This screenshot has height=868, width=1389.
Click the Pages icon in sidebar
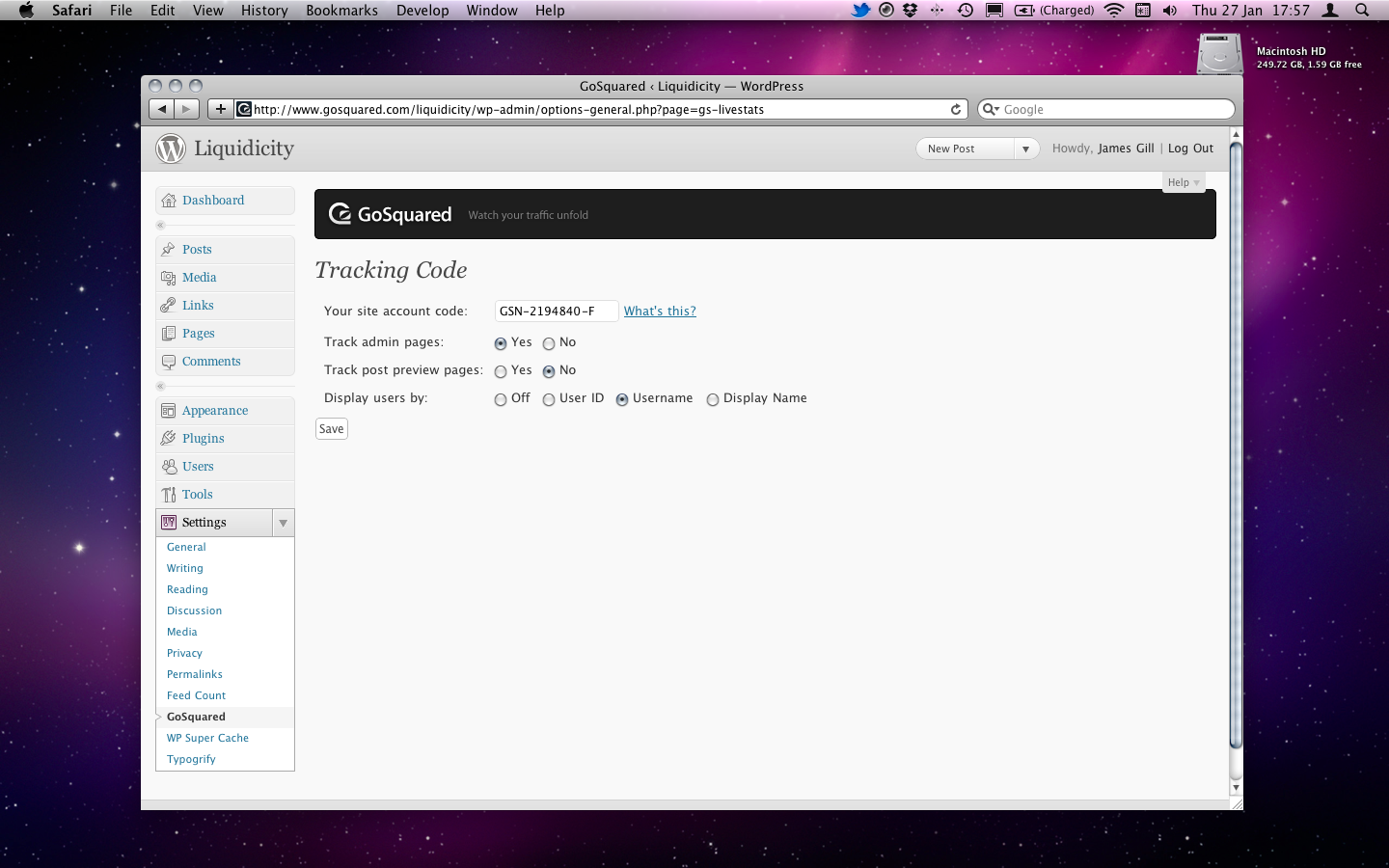[x=169, y=334]
